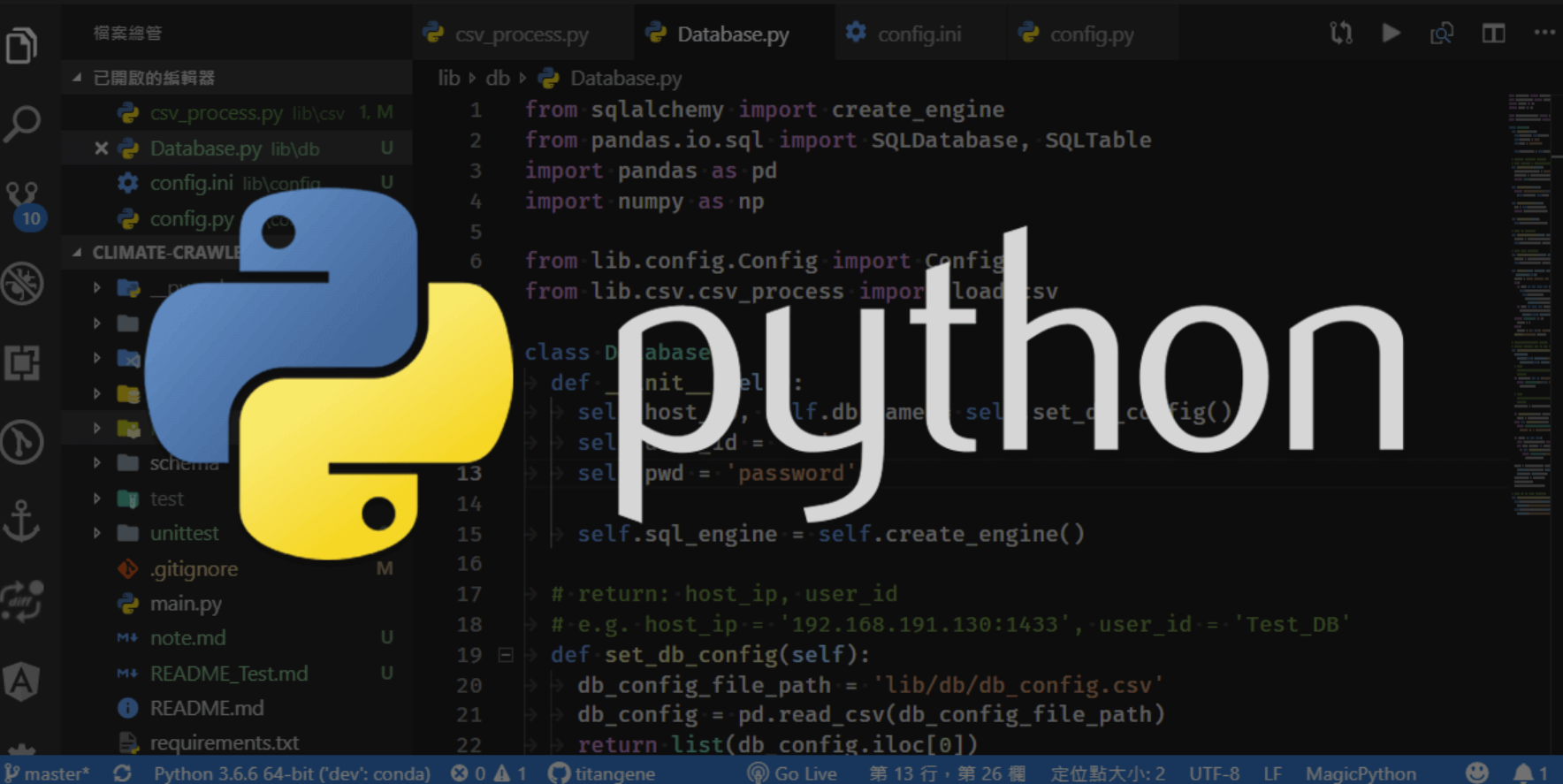Open requirements.txt in the file tree

click(236, 742)
